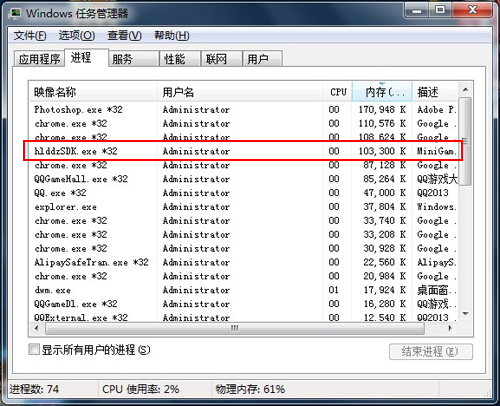Click the 22,560 K memory value

click(x=384, y=262)
